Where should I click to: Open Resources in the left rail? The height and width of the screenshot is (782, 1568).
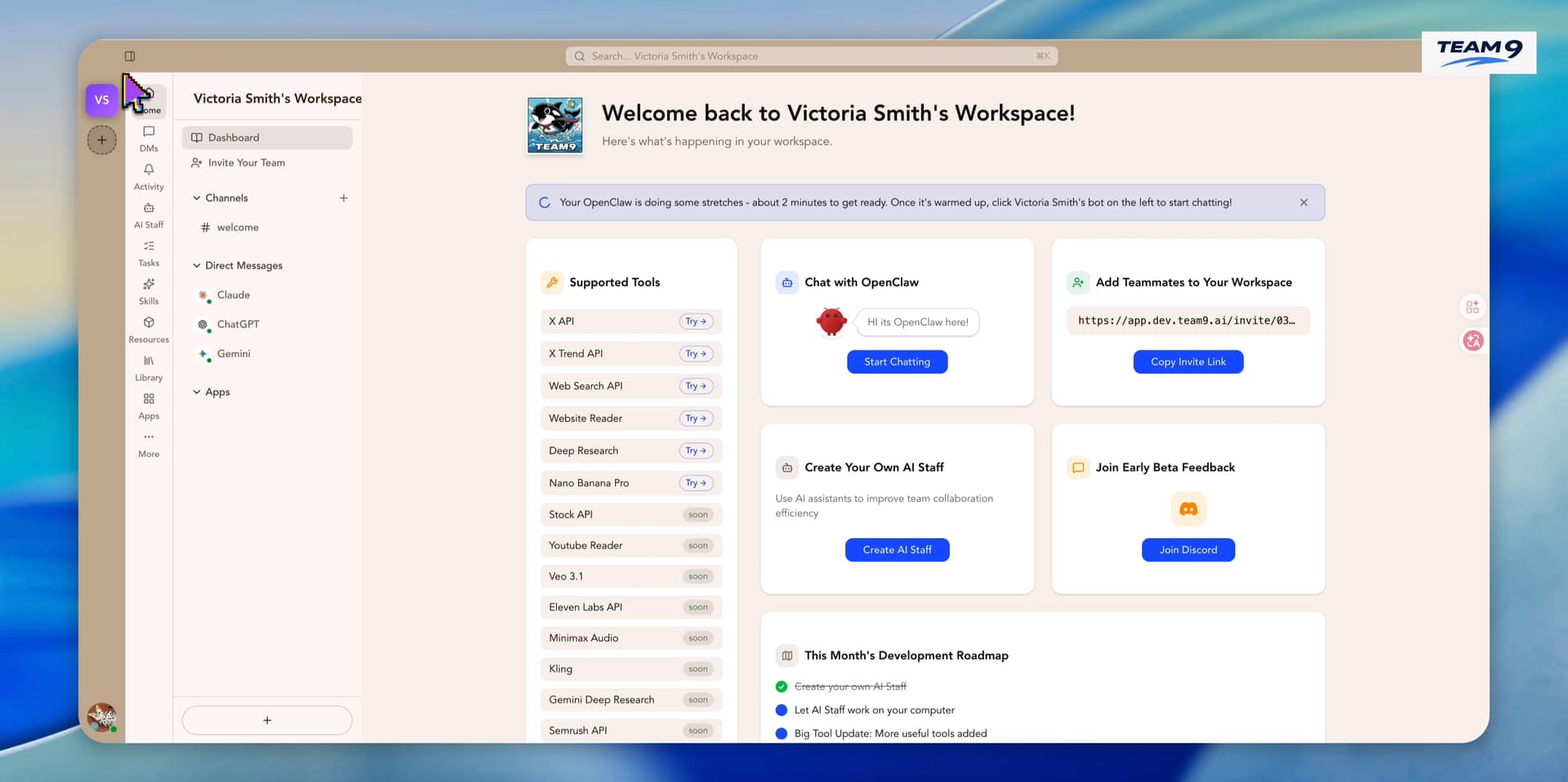click(149, 331)
